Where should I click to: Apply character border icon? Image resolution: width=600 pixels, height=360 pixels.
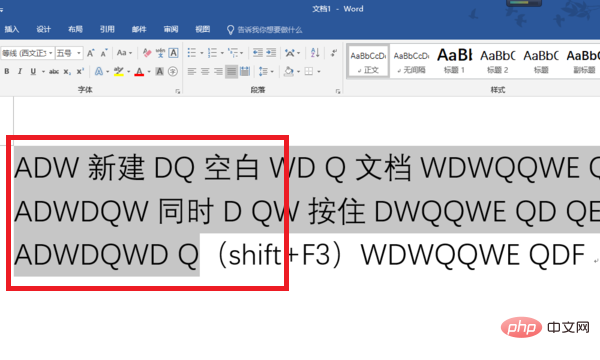[173, 53]
